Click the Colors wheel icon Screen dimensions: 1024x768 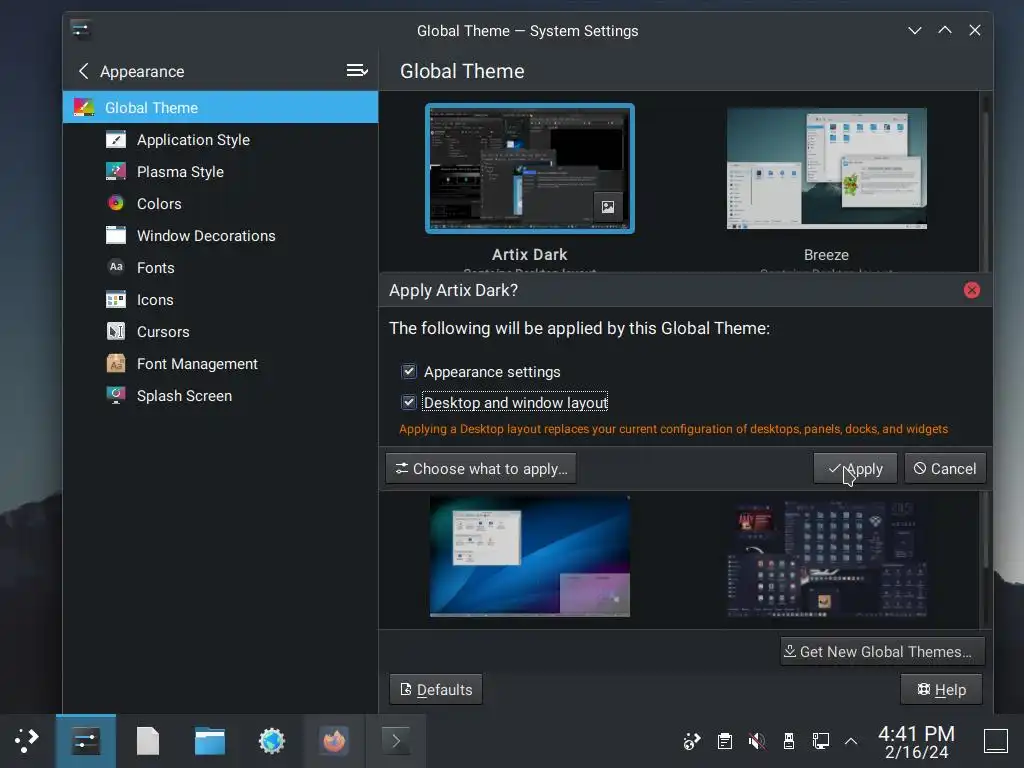(116, 203)
